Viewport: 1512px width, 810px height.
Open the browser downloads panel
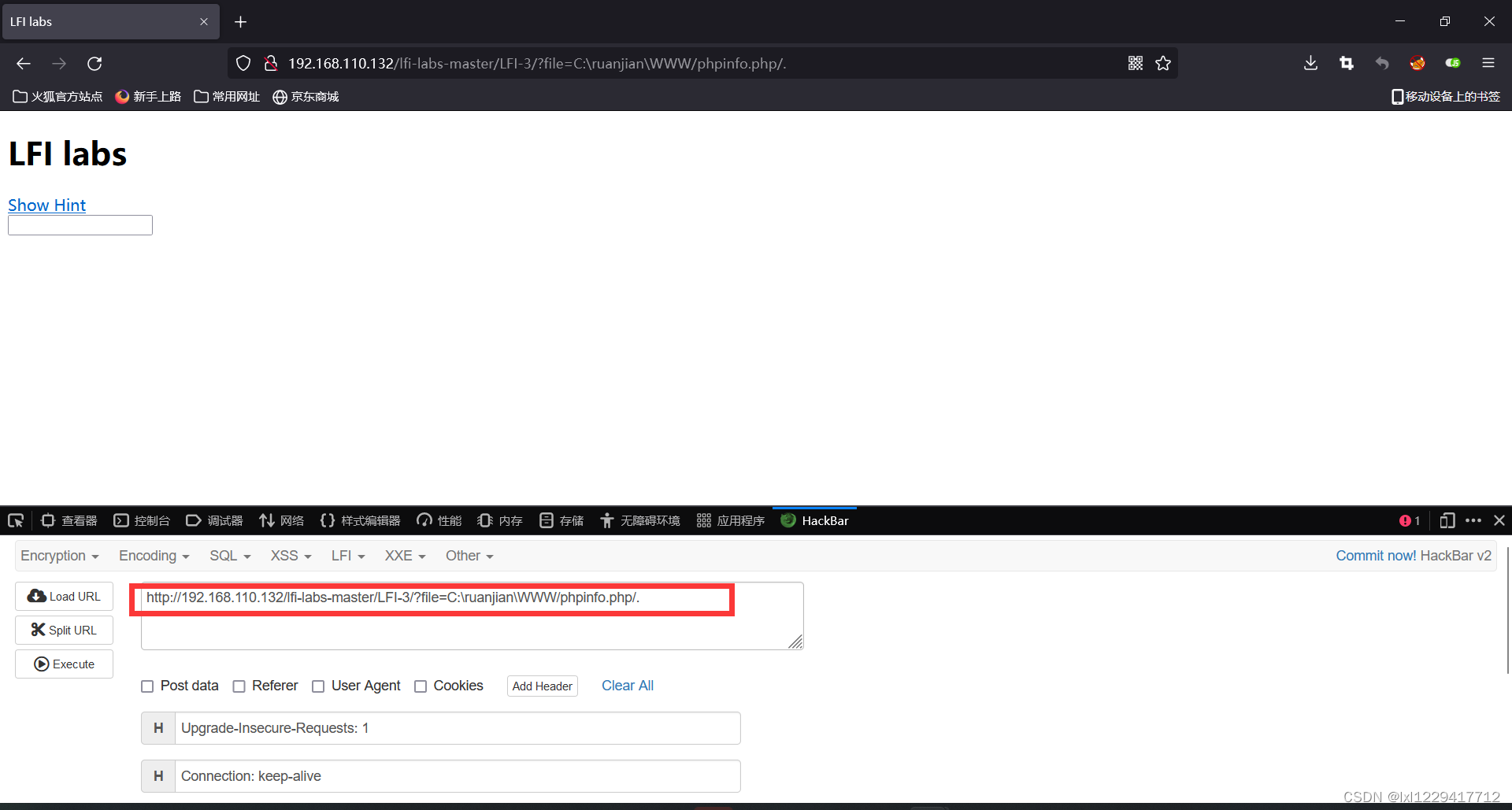1310,63
